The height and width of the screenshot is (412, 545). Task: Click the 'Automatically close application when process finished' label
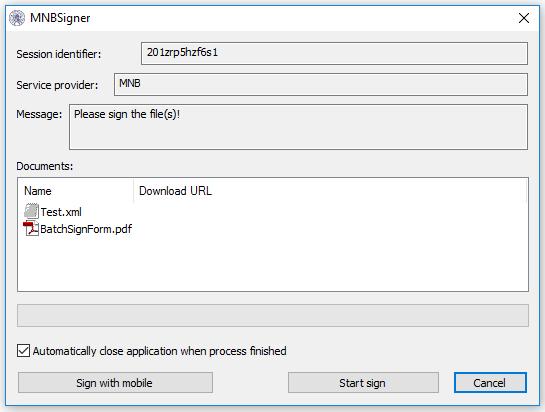[x=160, y=351]
